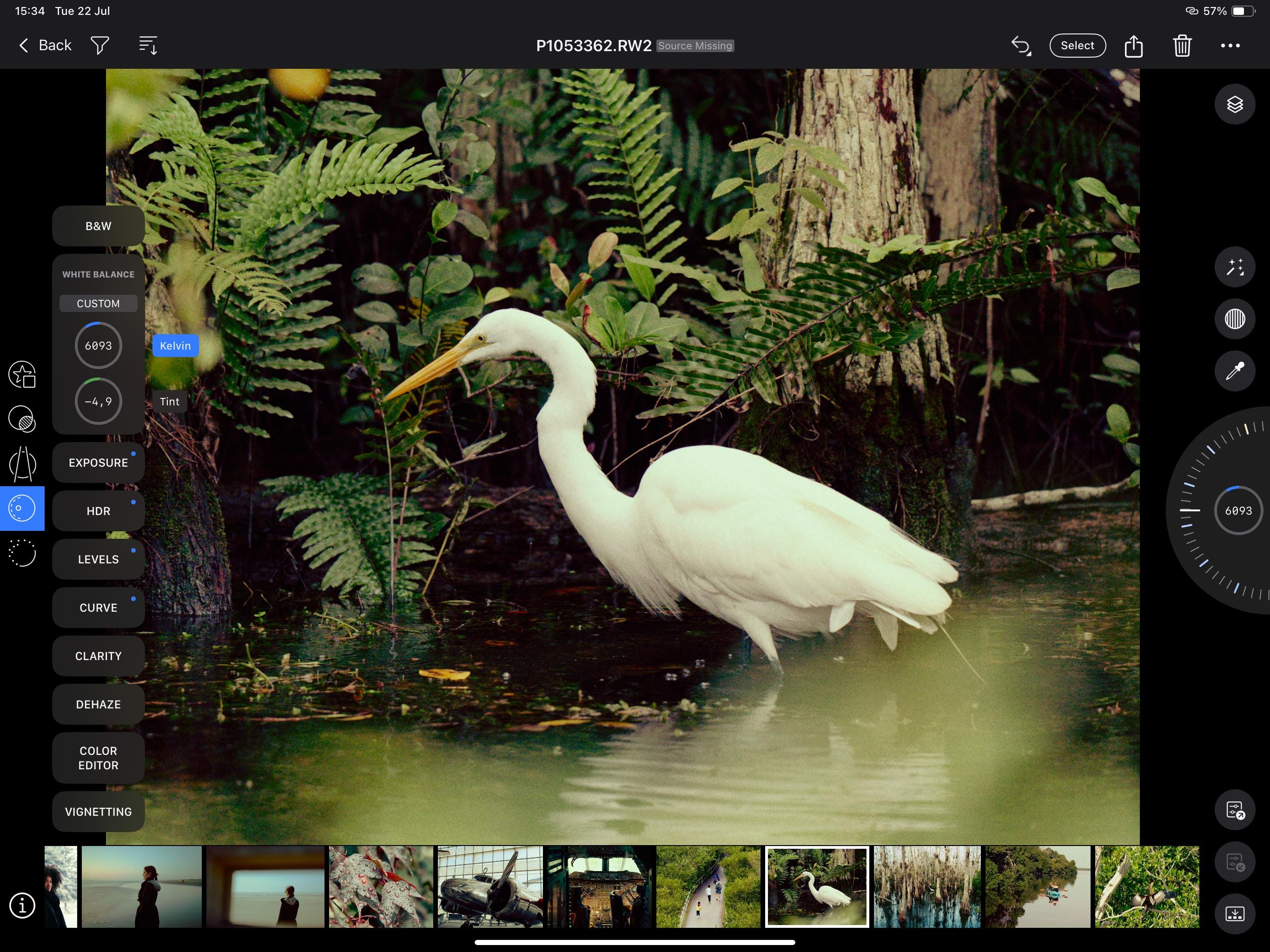This screenshot has width=1270, height=952.
Task: Open the vintage airplane thumbnail
Action: click(490, 886)
